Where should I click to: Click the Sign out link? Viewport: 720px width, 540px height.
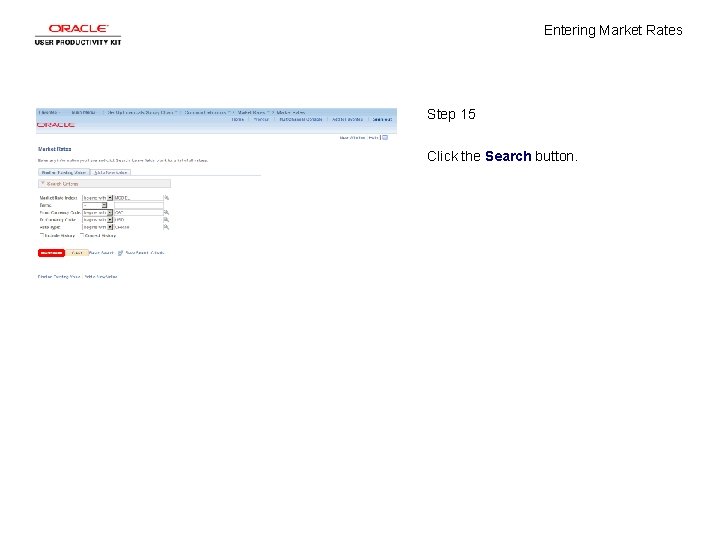click(x=382, y=119)
